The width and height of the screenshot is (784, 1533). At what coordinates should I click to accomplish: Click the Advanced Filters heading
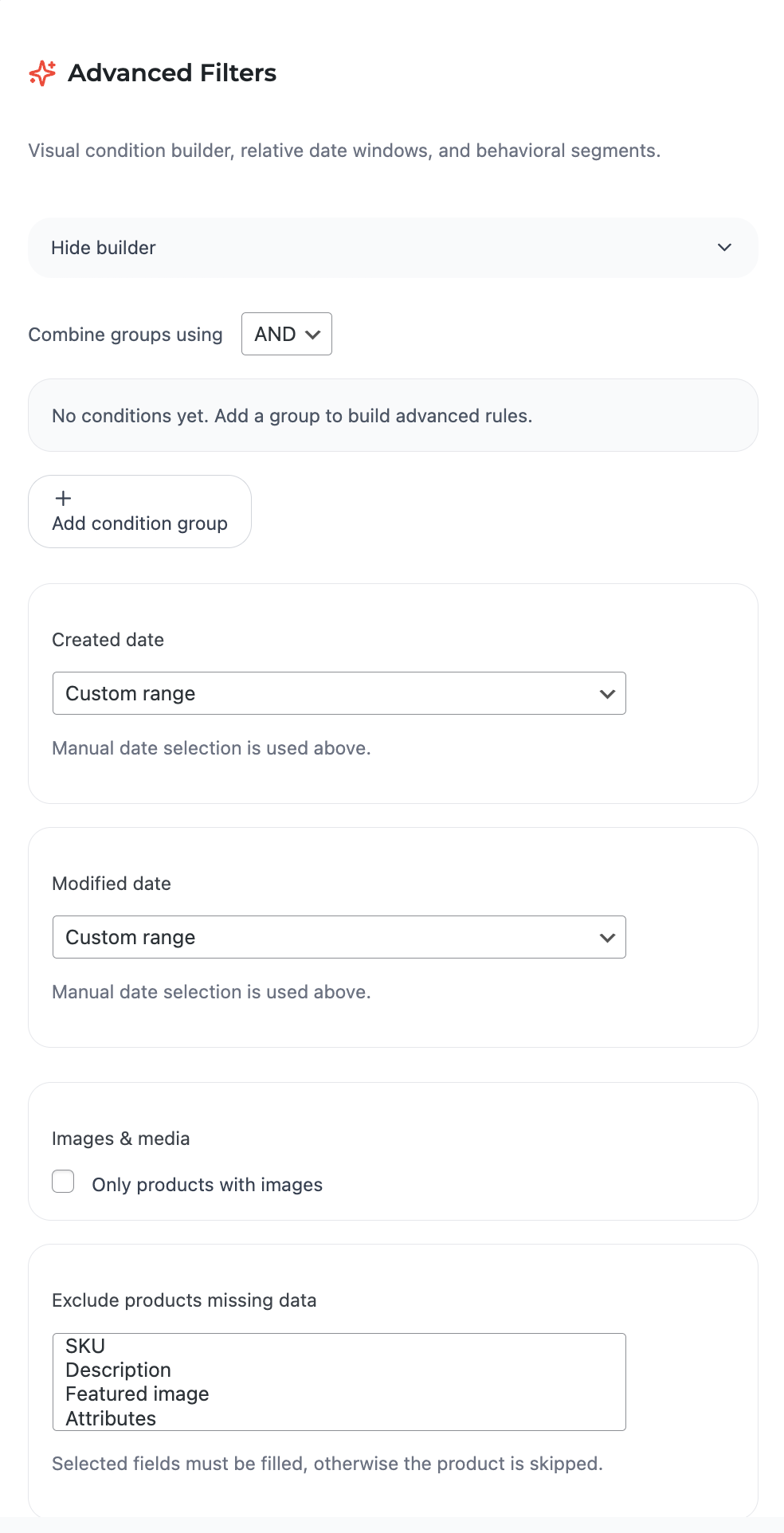[172, 73]
